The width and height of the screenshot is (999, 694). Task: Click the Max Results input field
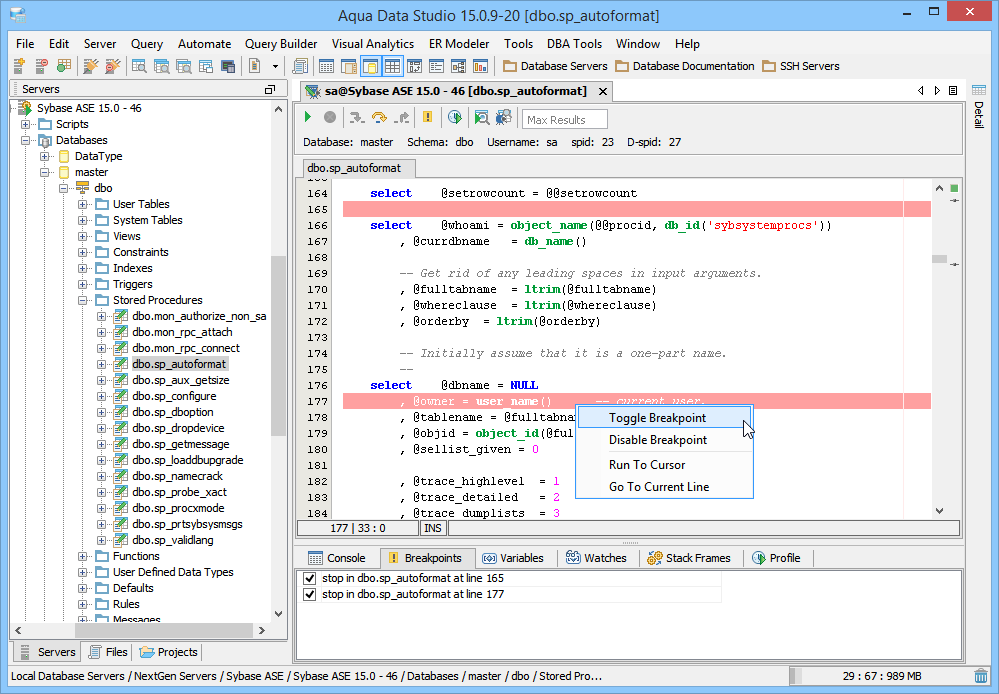[564, 119]
